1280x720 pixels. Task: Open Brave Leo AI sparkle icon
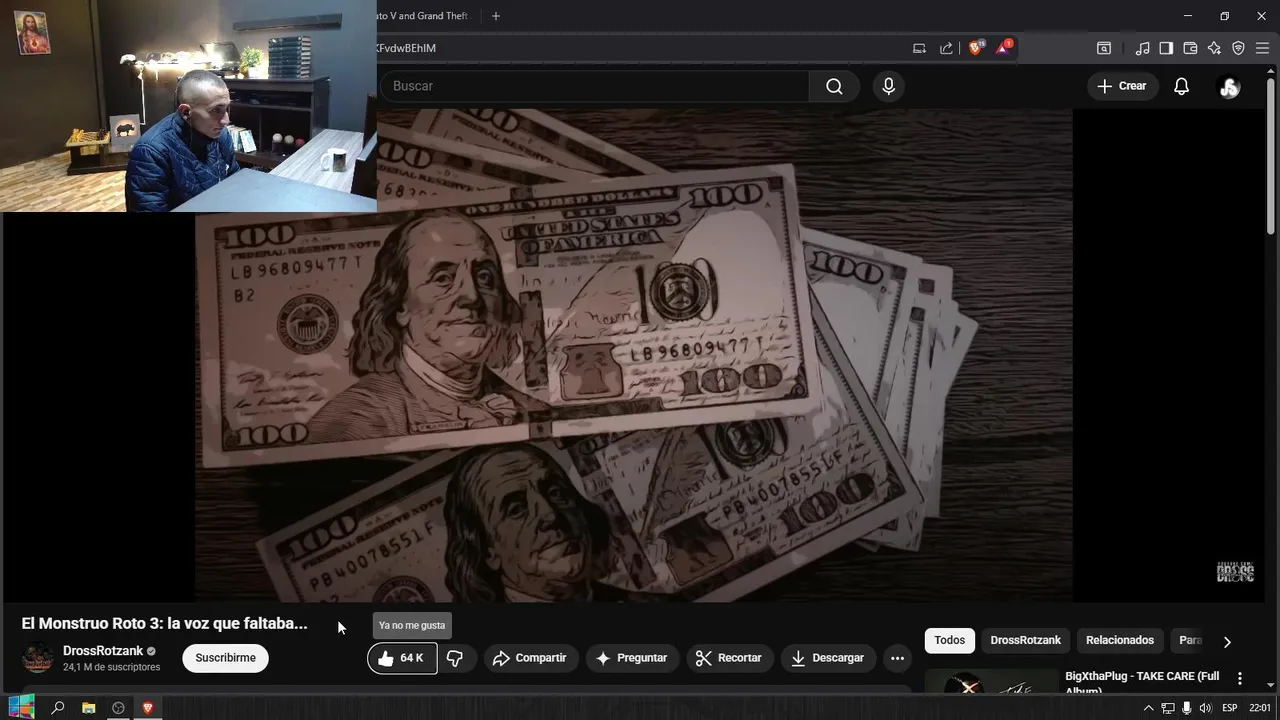tap(1214, 48)
